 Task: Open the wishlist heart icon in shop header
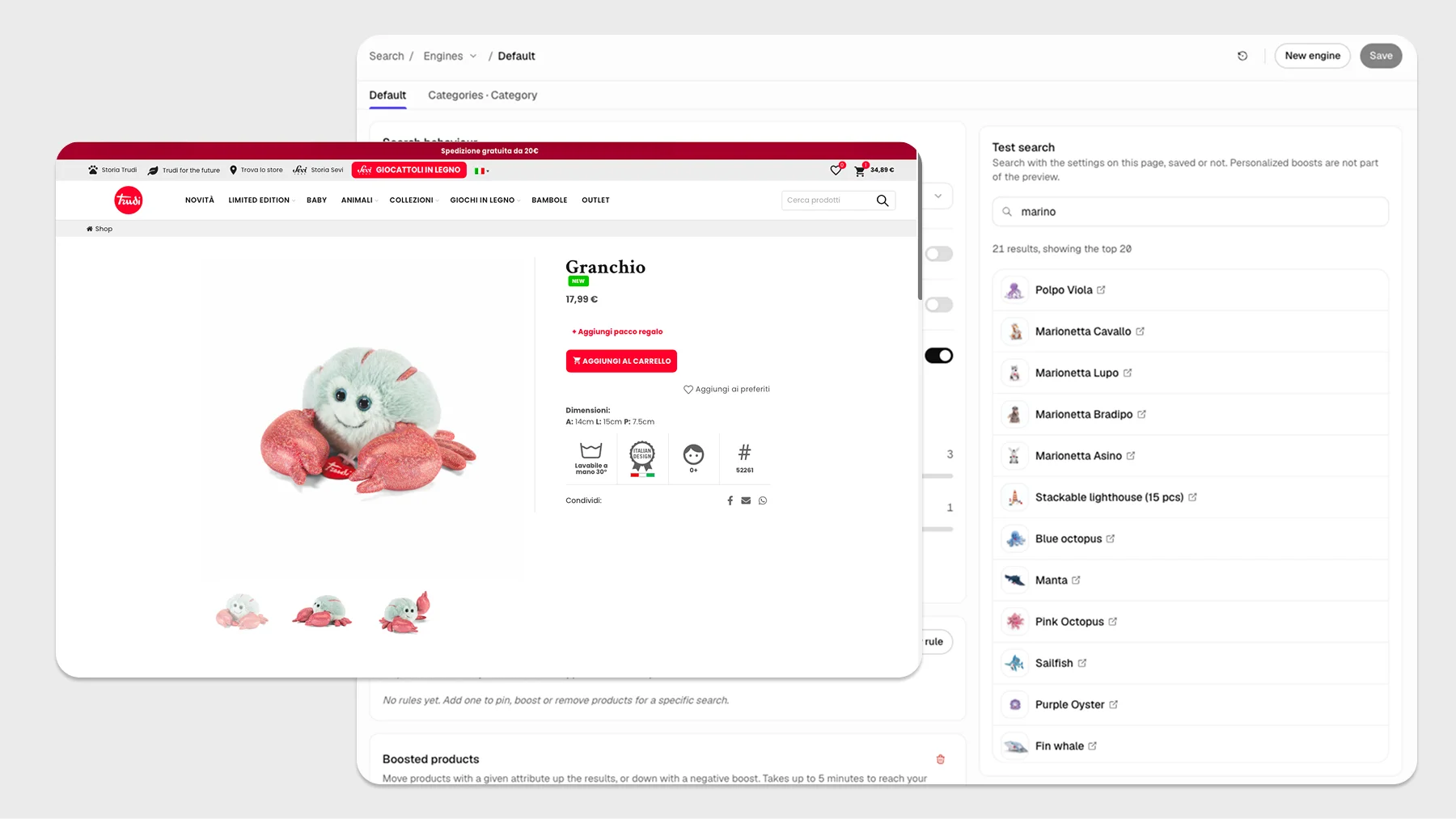pyautogui.click(x=836, y=170)
